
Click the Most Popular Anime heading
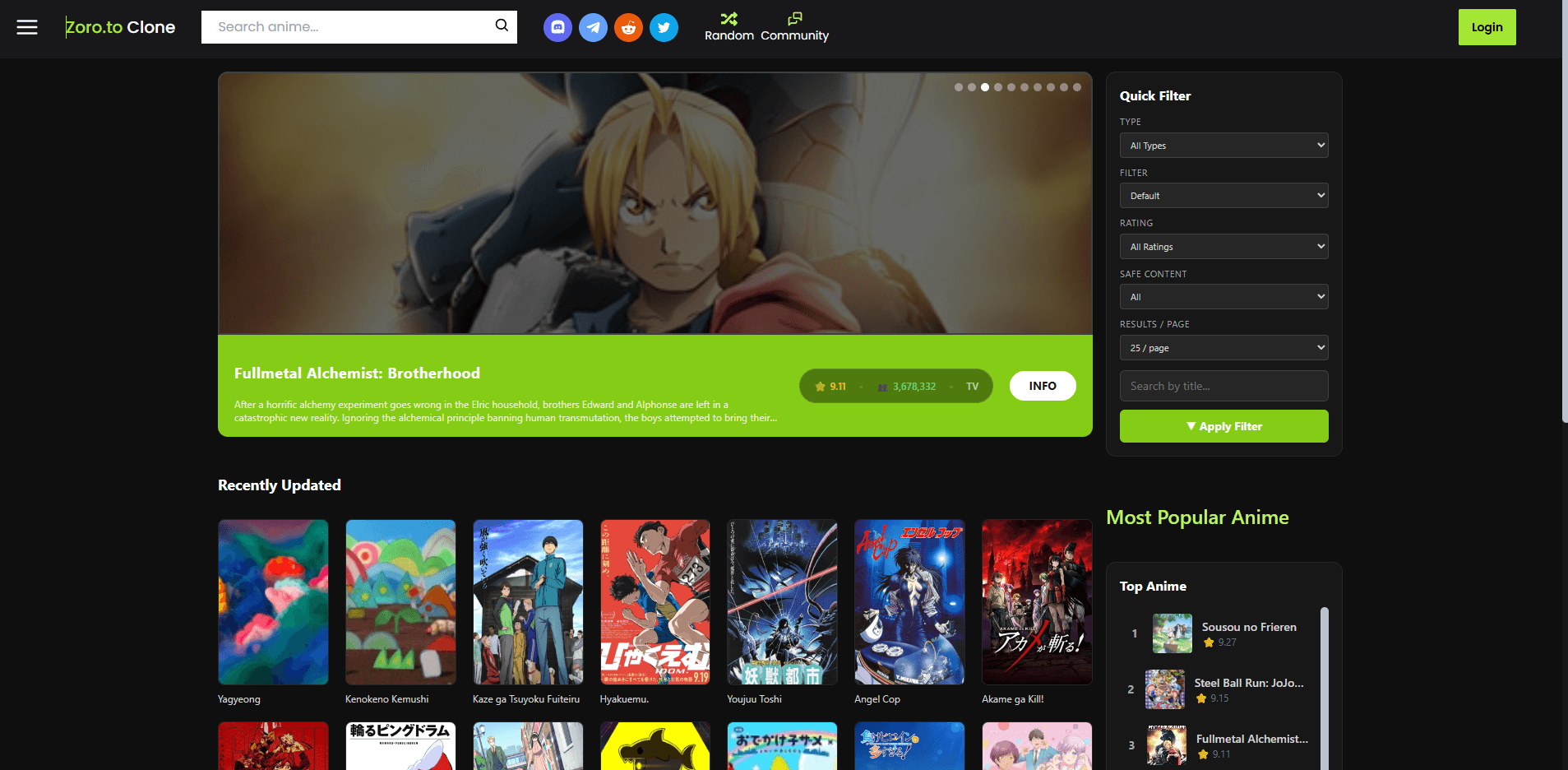pos(1197,517)
